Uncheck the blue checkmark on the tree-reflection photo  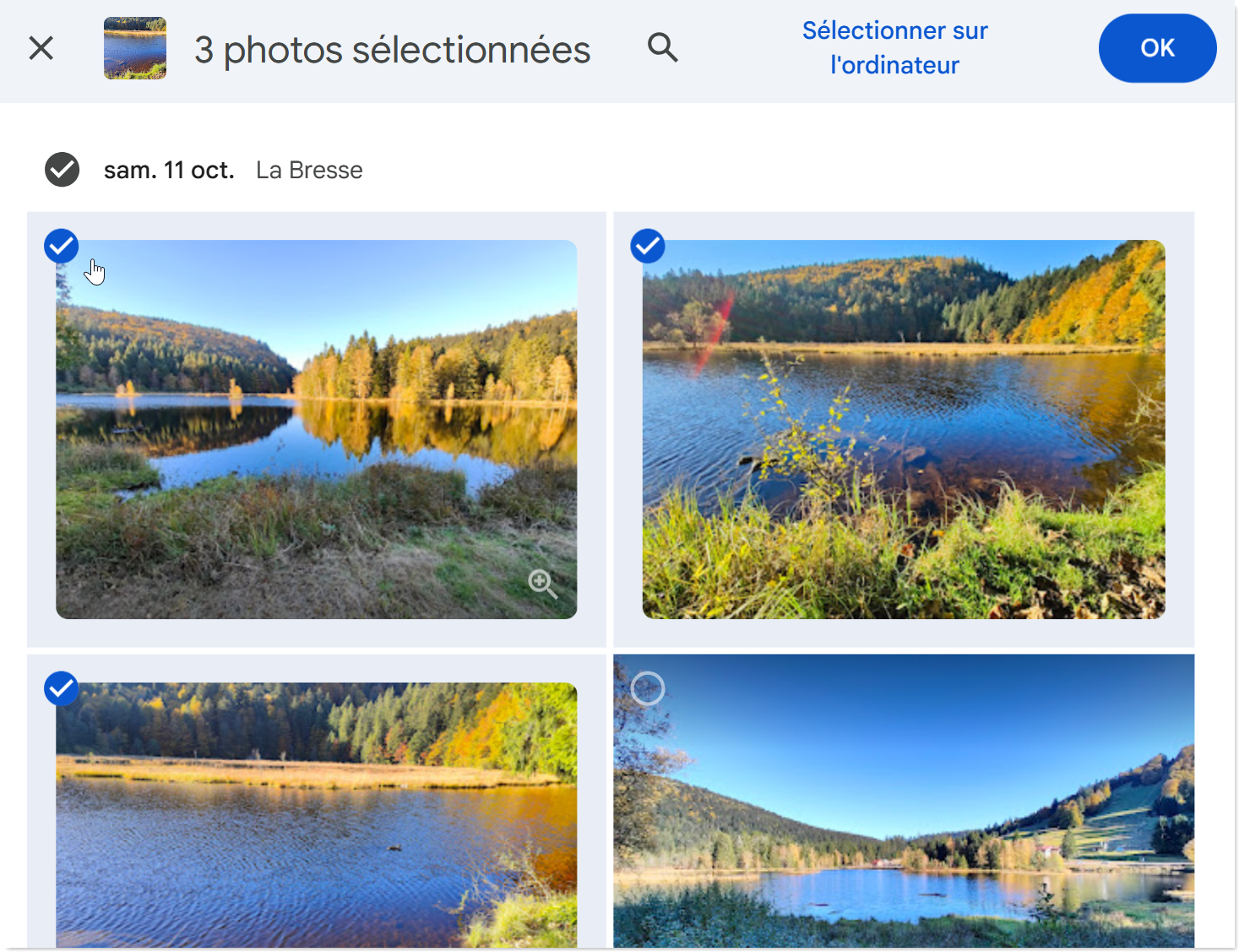point(62,247)
